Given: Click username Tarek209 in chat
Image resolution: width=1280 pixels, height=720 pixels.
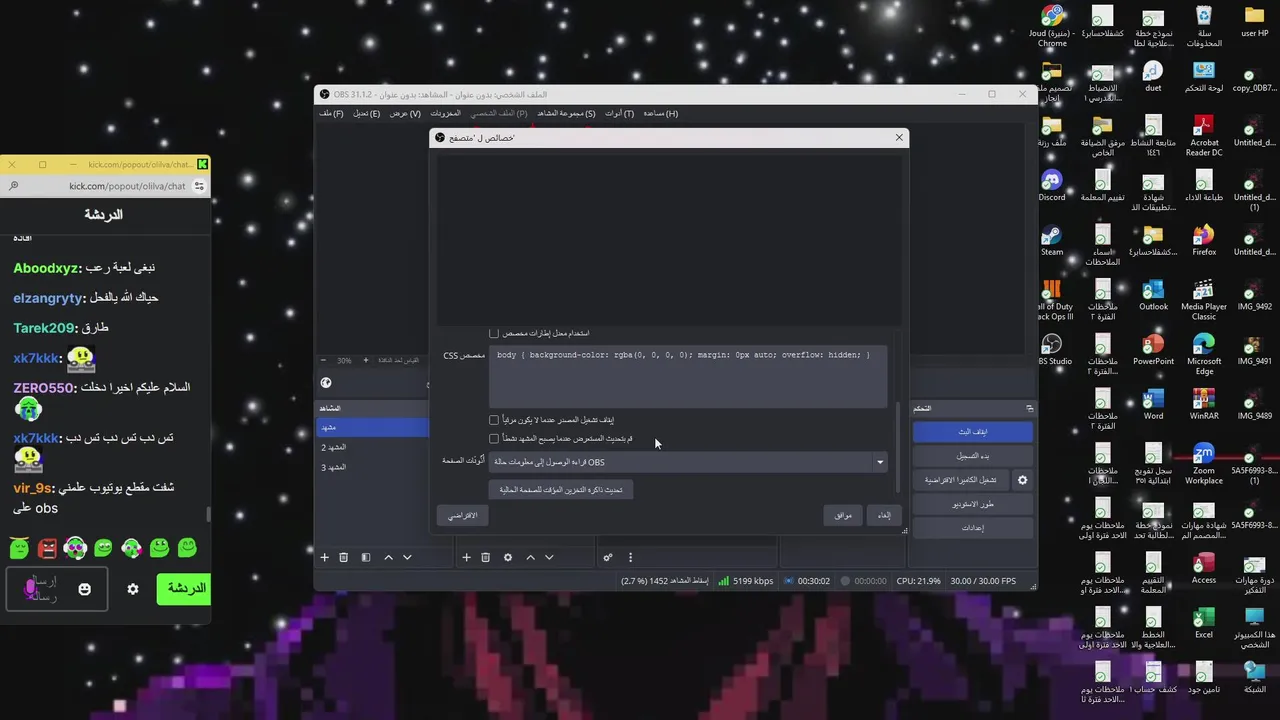Looking at the screenshot, I should [x=44, y=328].
